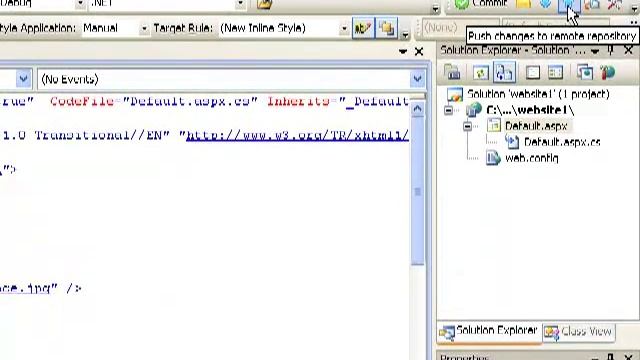Switch to Class View tab
This screenshot has height=360, width=640.
tap(579, 332)
